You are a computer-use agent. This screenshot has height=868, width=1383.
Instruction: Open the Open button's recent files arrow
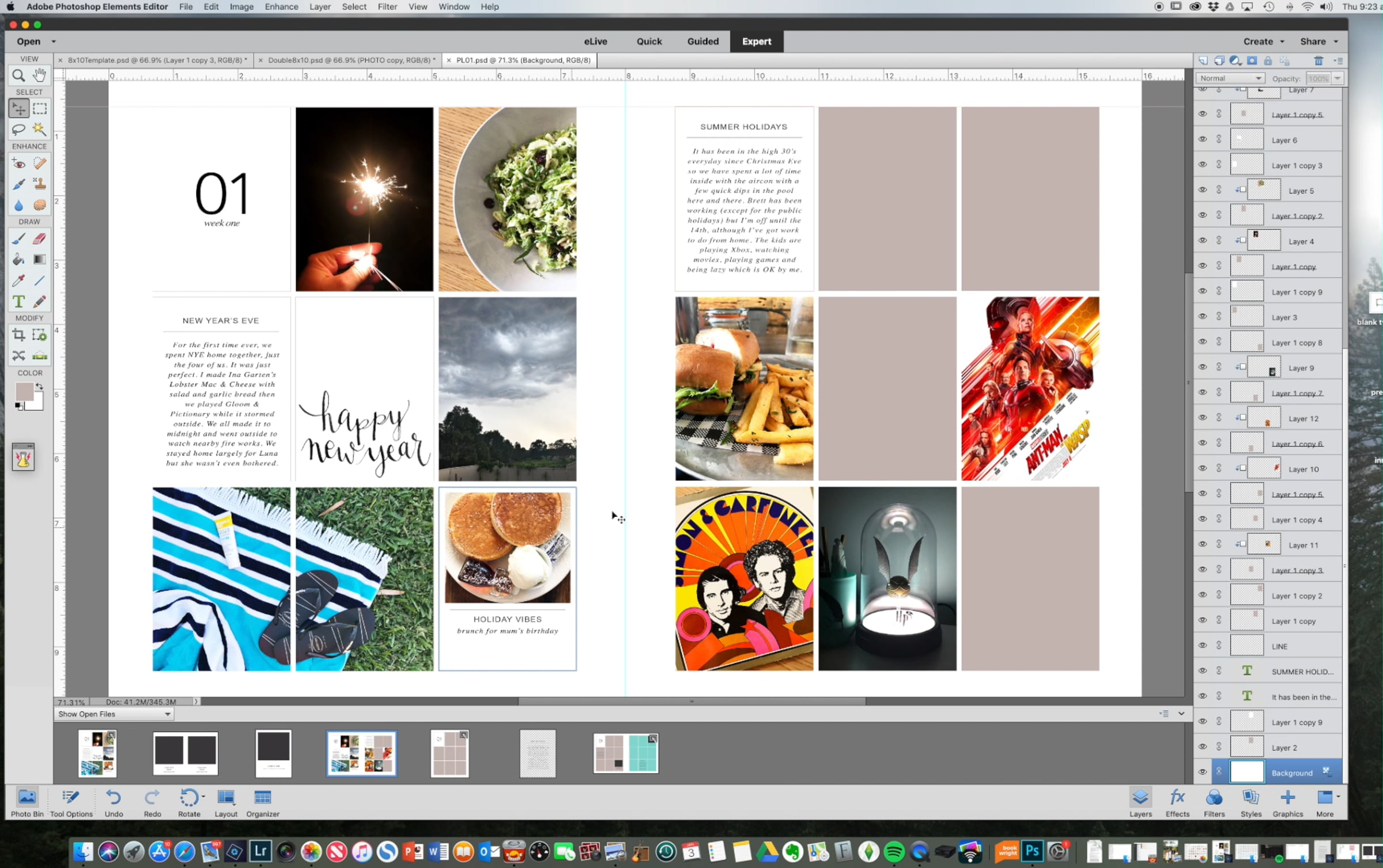pos(54,41)
